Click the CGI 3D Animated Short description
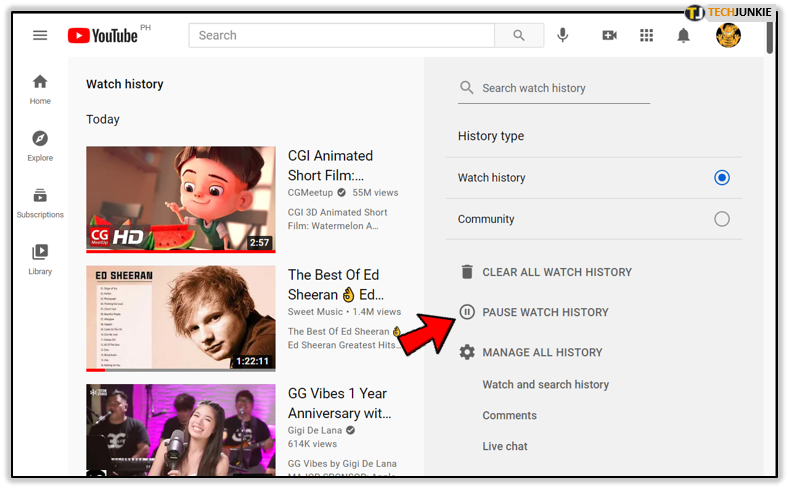 click(x=338, y=219)
